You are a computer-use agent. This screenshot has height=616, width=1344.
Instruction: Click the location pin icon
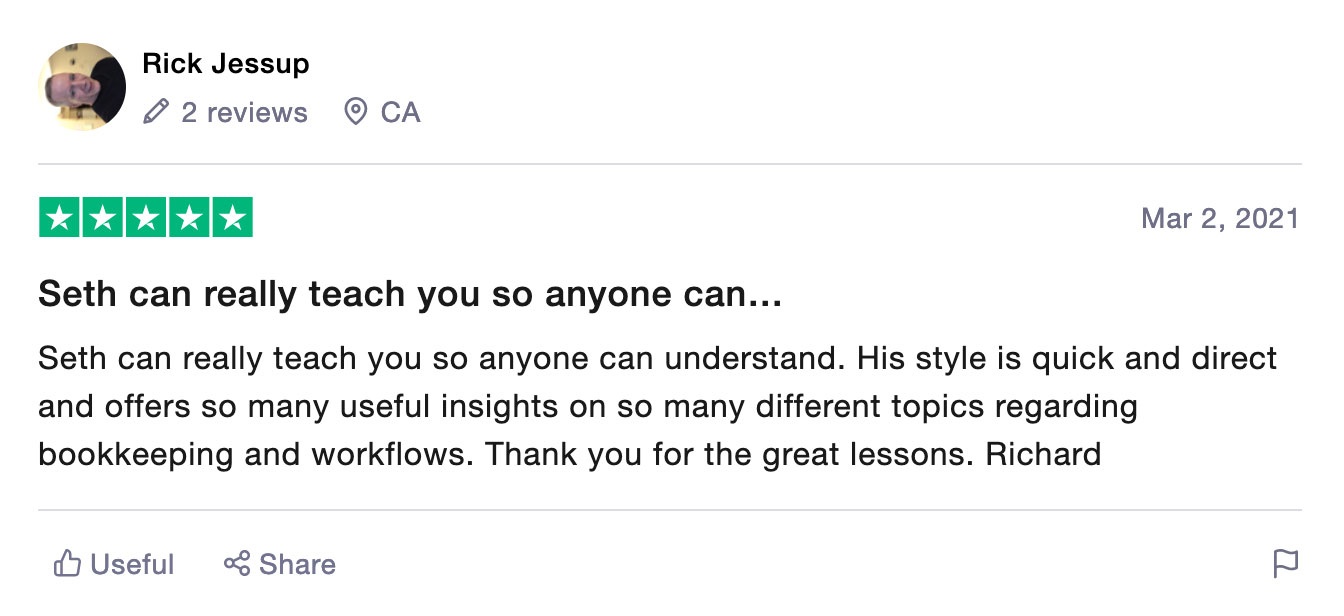tap(355, 112)
